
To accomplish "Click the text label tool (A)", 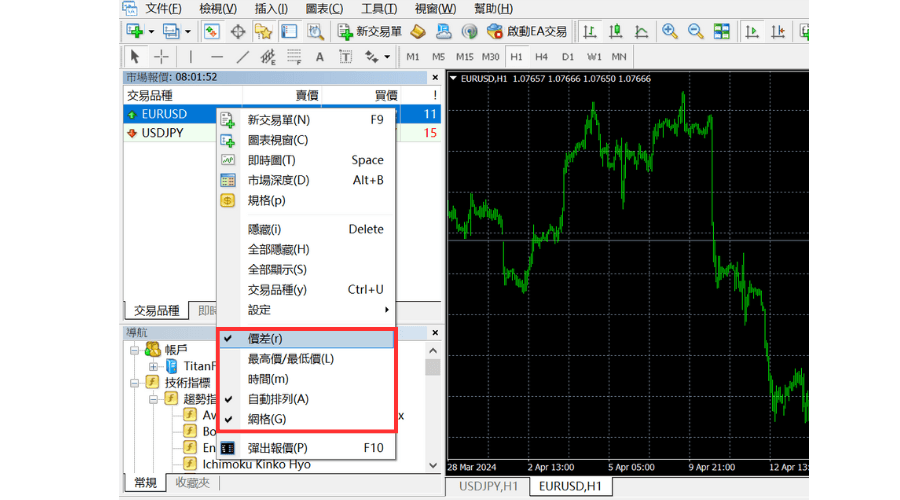I will pyautogui.click(x=319, y=57).
